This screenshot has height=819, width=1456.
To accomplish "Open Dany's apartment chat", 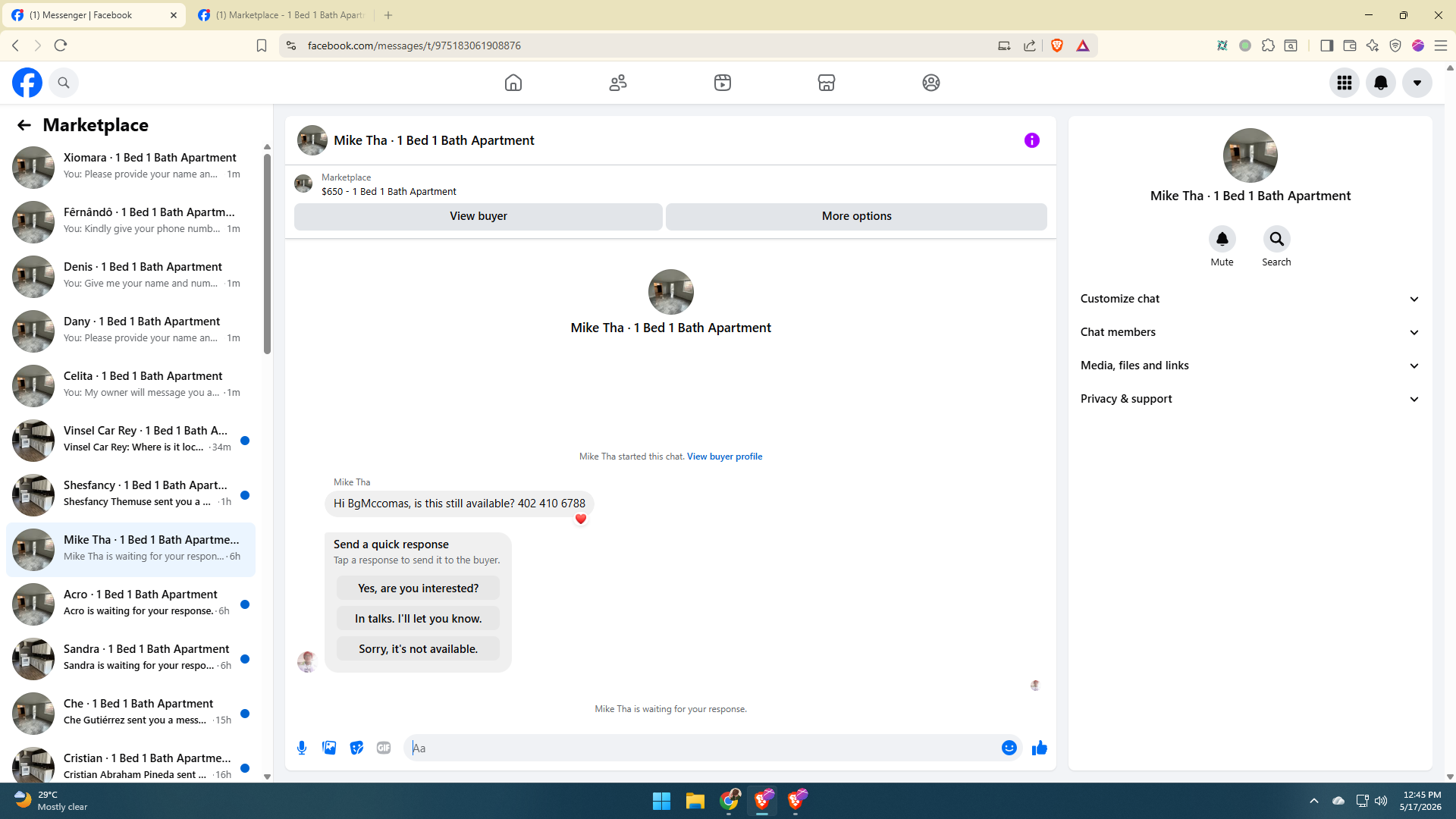I will tap(130, 331).
